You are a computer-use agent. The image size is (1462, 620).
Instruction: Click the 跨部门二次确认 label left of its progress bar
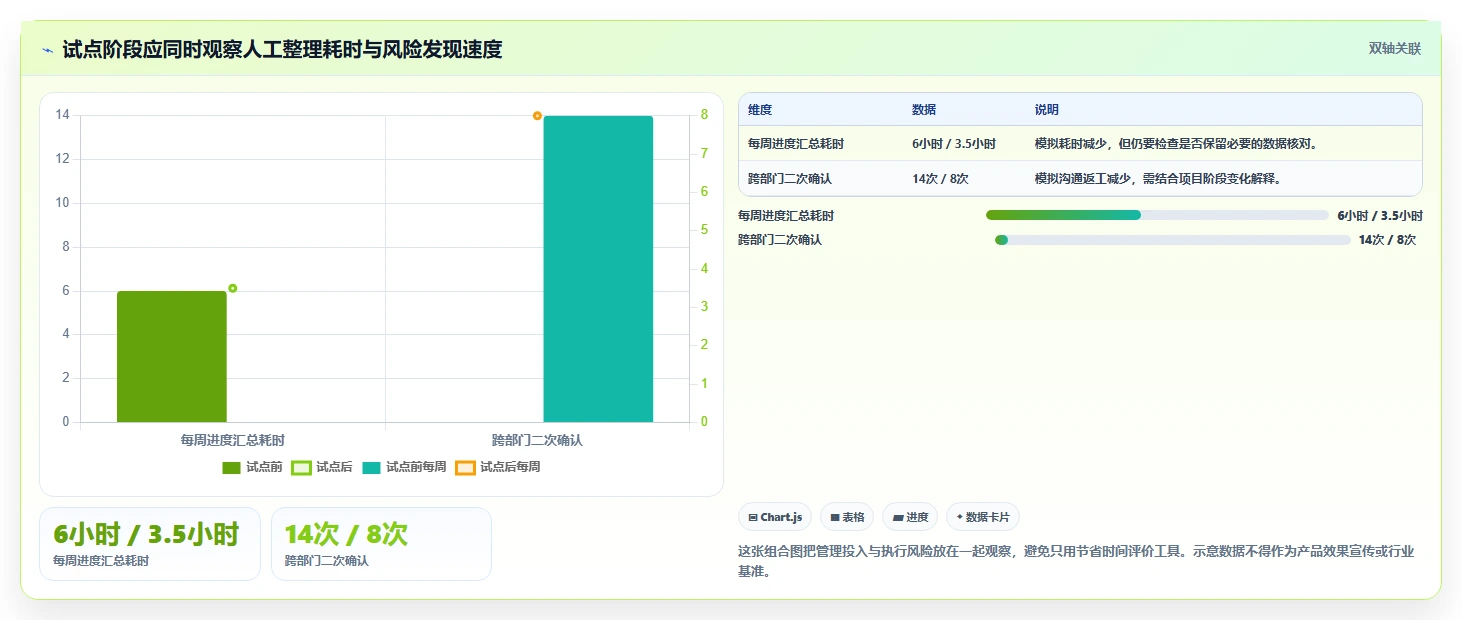[780, 240]
